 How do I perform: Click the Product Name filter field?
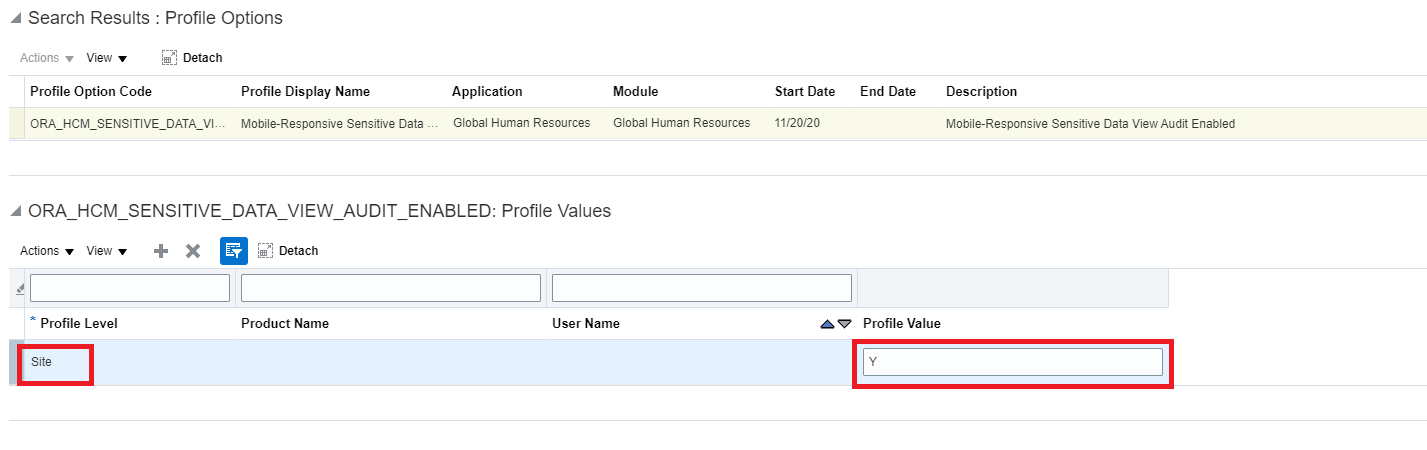click(x=390, y=288)
